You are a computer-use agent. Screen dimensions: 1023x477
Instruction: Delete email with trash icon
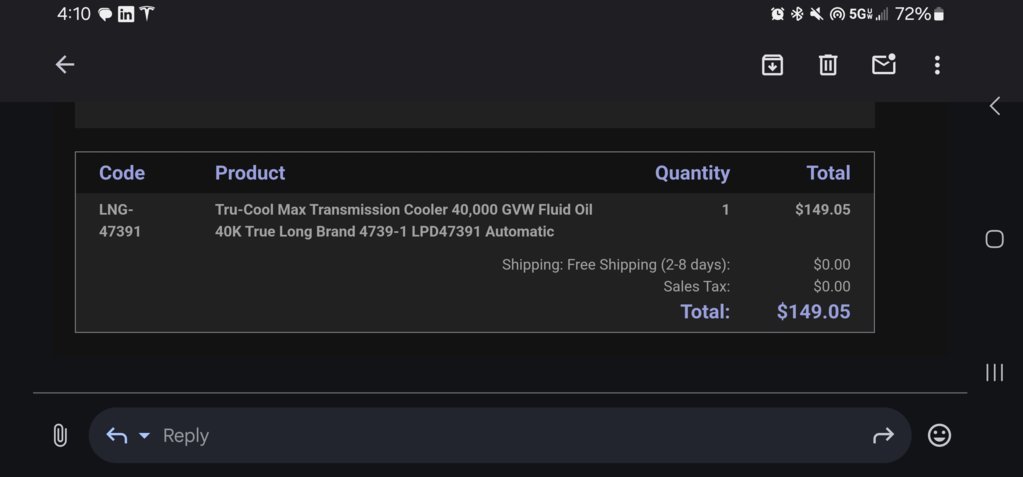click(828, 65)
